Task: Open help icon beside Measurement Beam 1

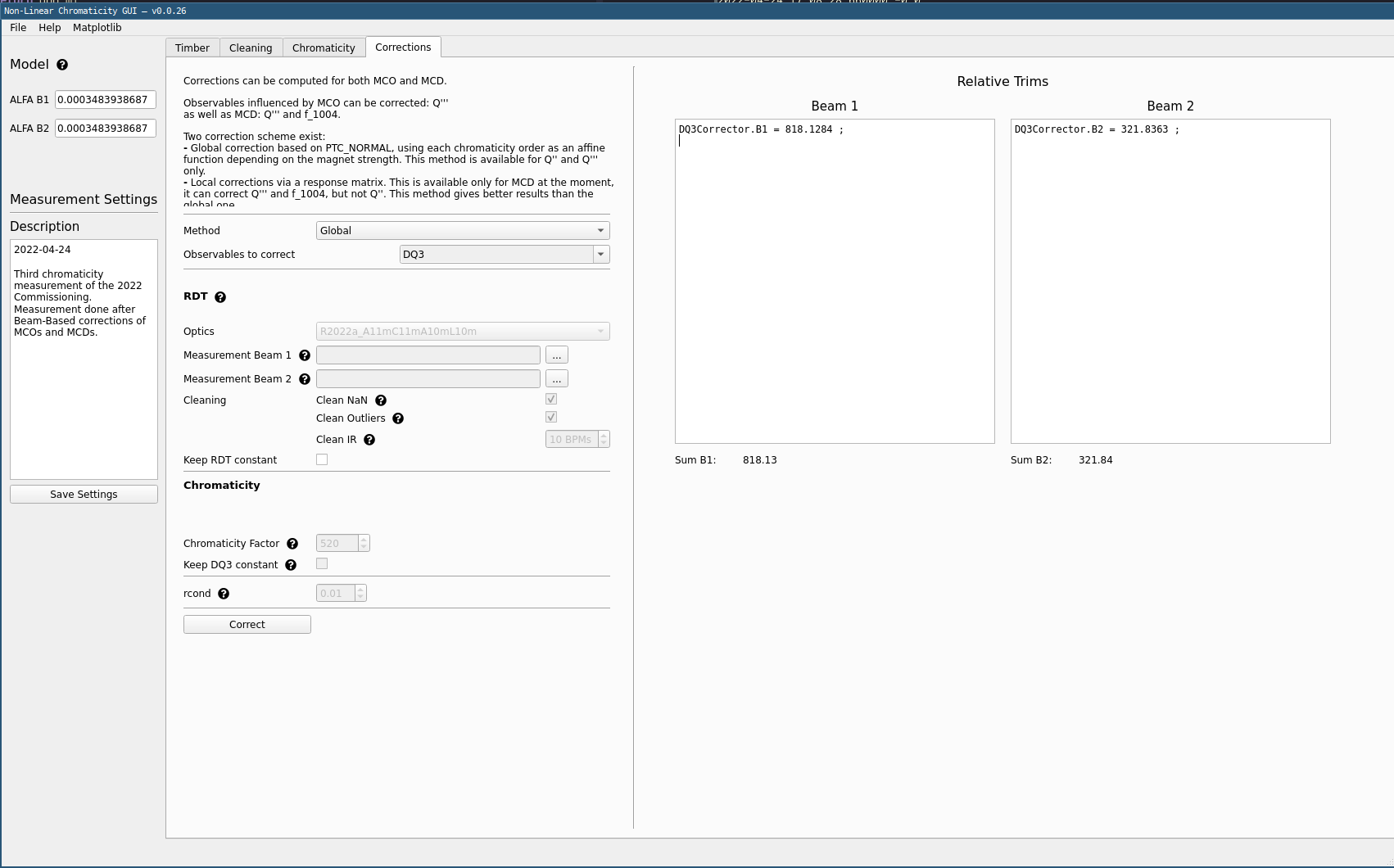Action: 305,355
